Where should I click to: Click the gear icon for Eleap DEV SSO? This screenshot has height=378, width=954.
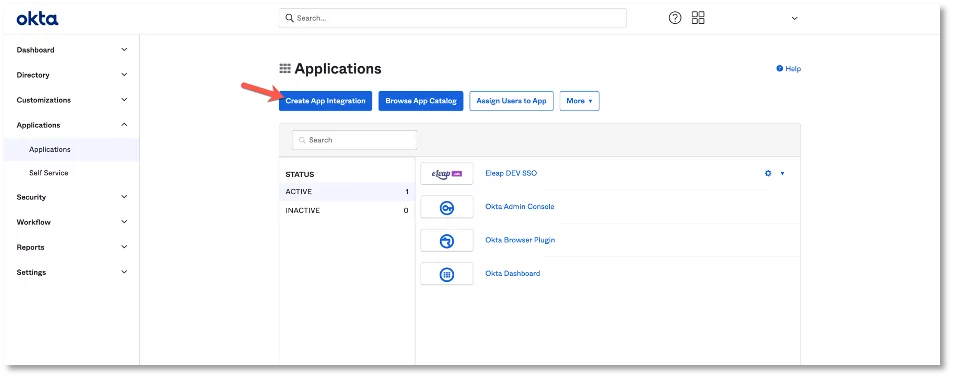(768, 173)
